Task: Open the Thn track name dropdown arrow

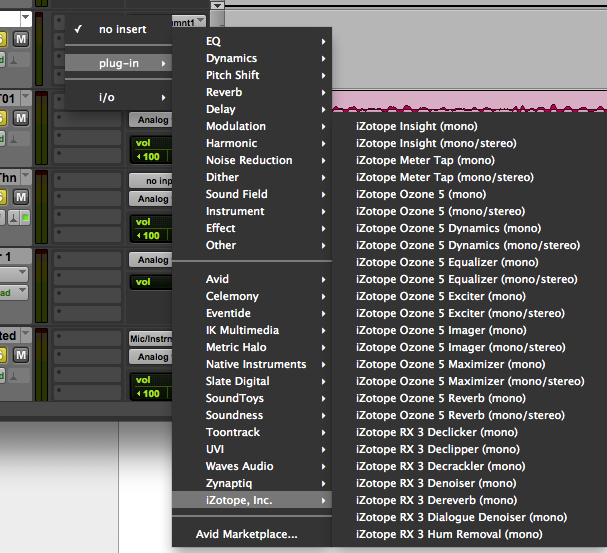Action: pos(26,176)
